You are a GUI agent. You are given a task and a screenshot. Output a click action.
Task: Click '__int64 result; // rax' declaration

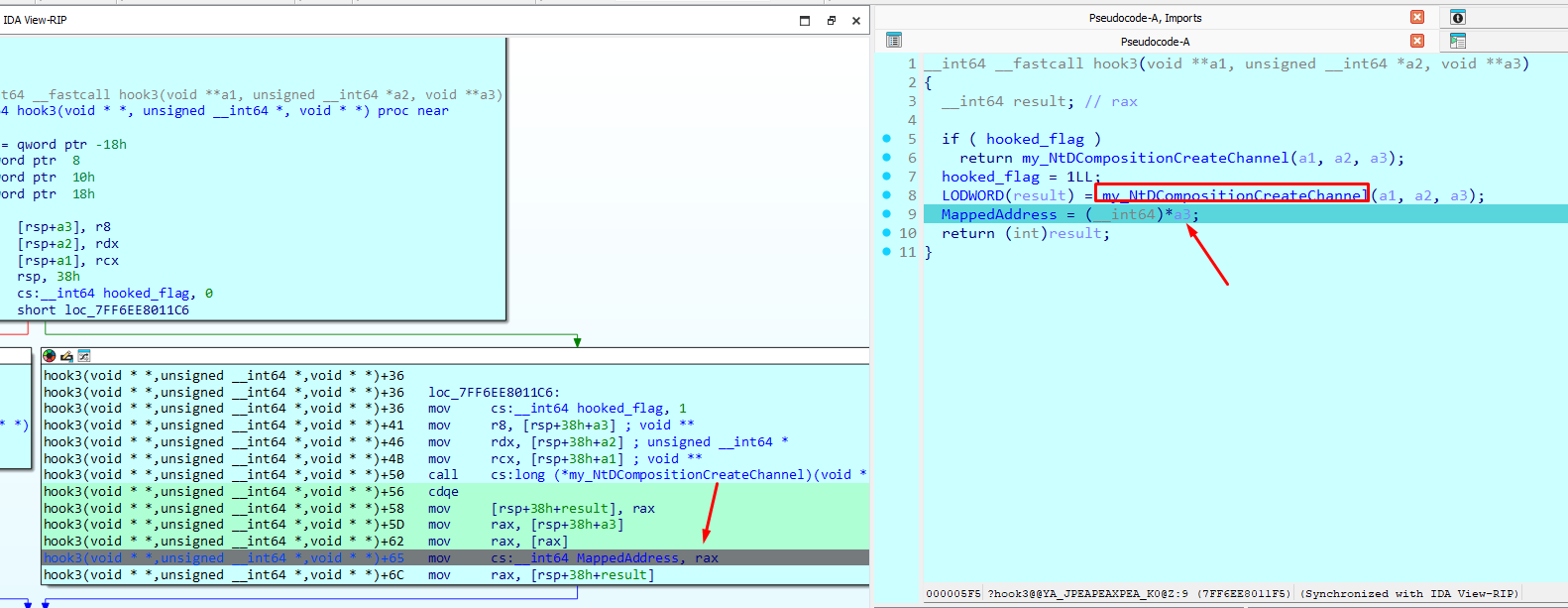[1040, 101]
